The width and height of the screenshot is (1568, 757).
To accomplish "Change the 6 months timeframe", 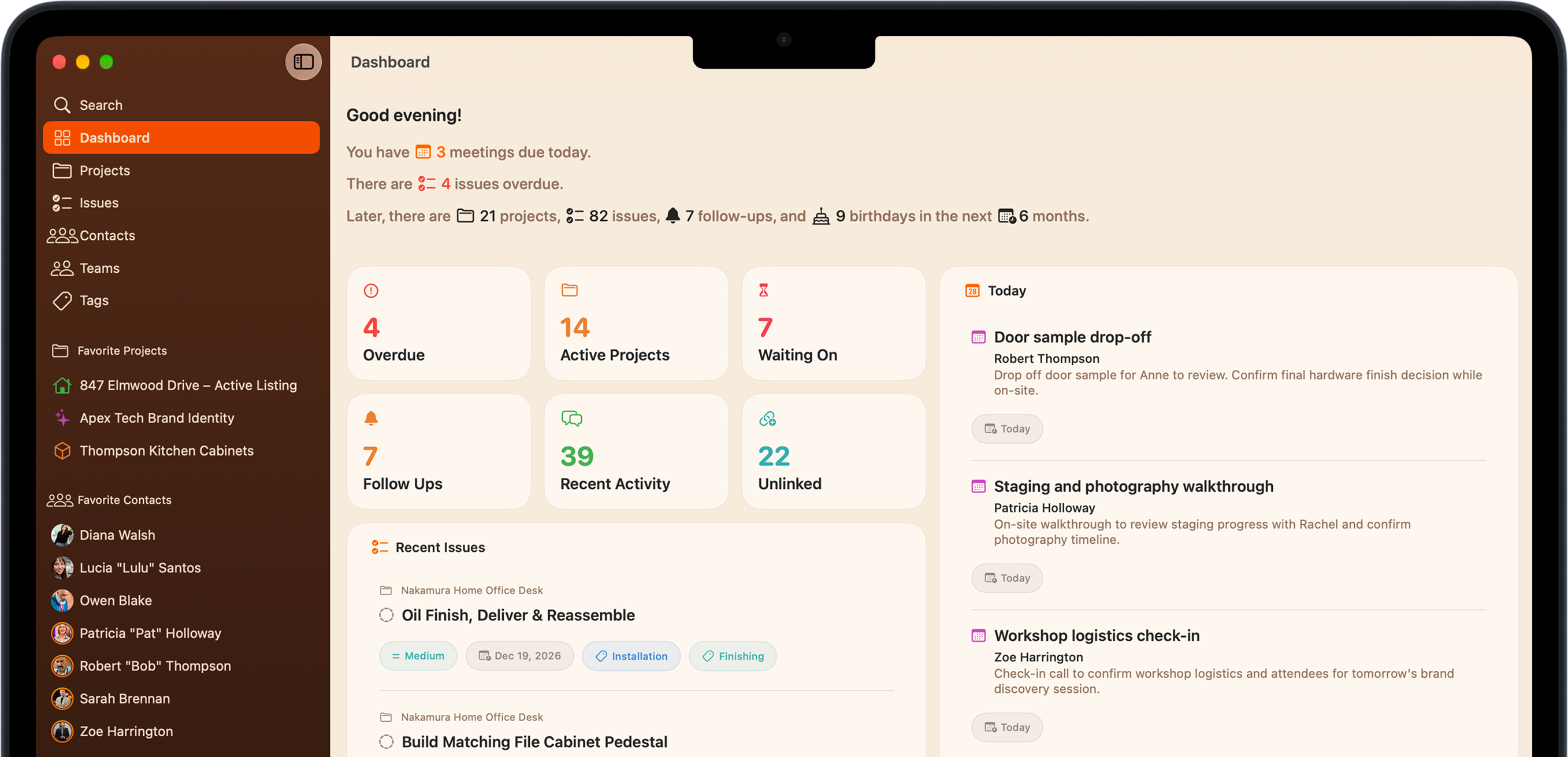I will pyautogui.click(x=1043, y=216).
